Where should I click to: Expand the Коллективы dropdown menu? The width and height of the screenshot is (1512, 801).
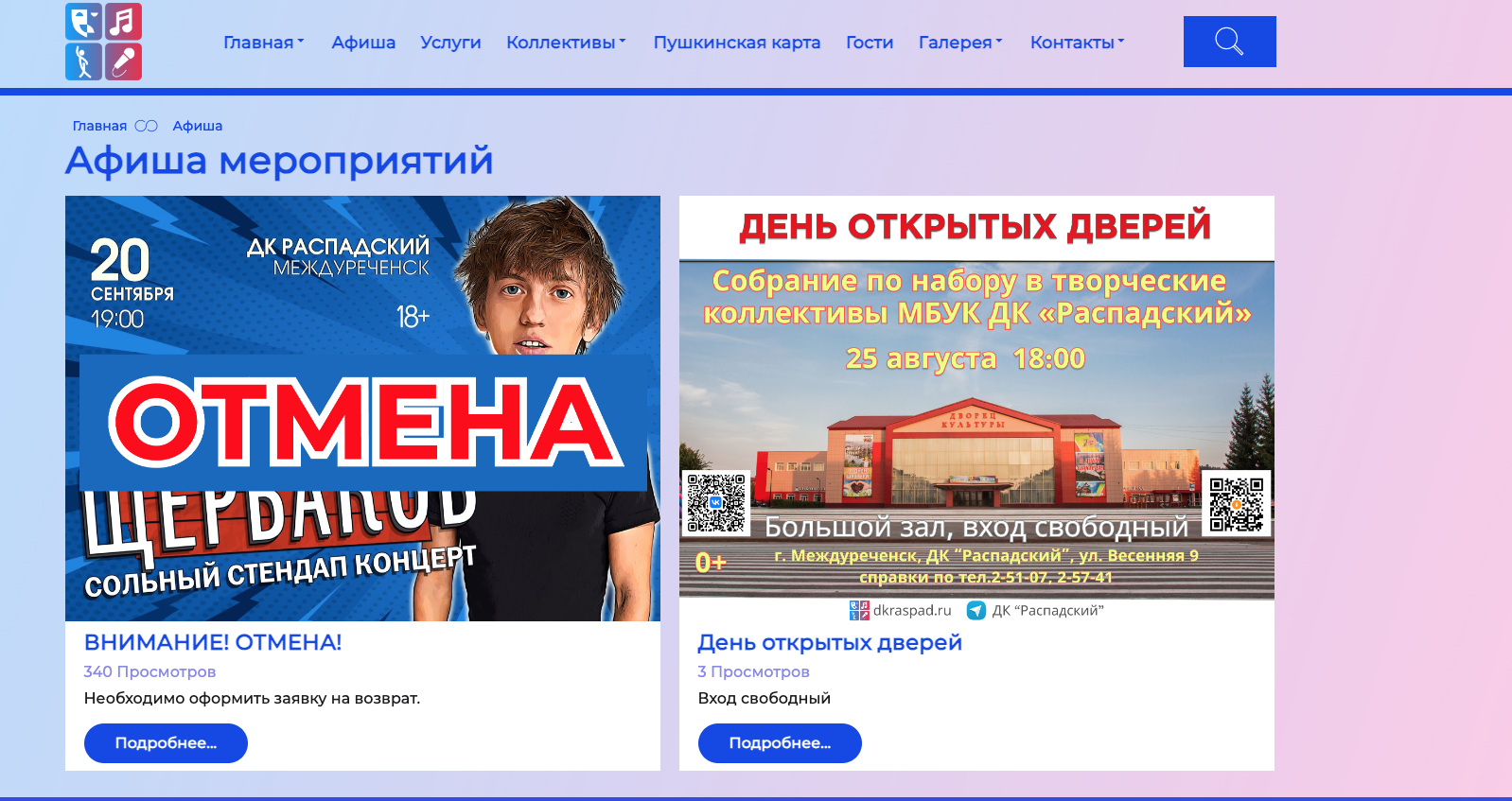(x=566, y=43)
